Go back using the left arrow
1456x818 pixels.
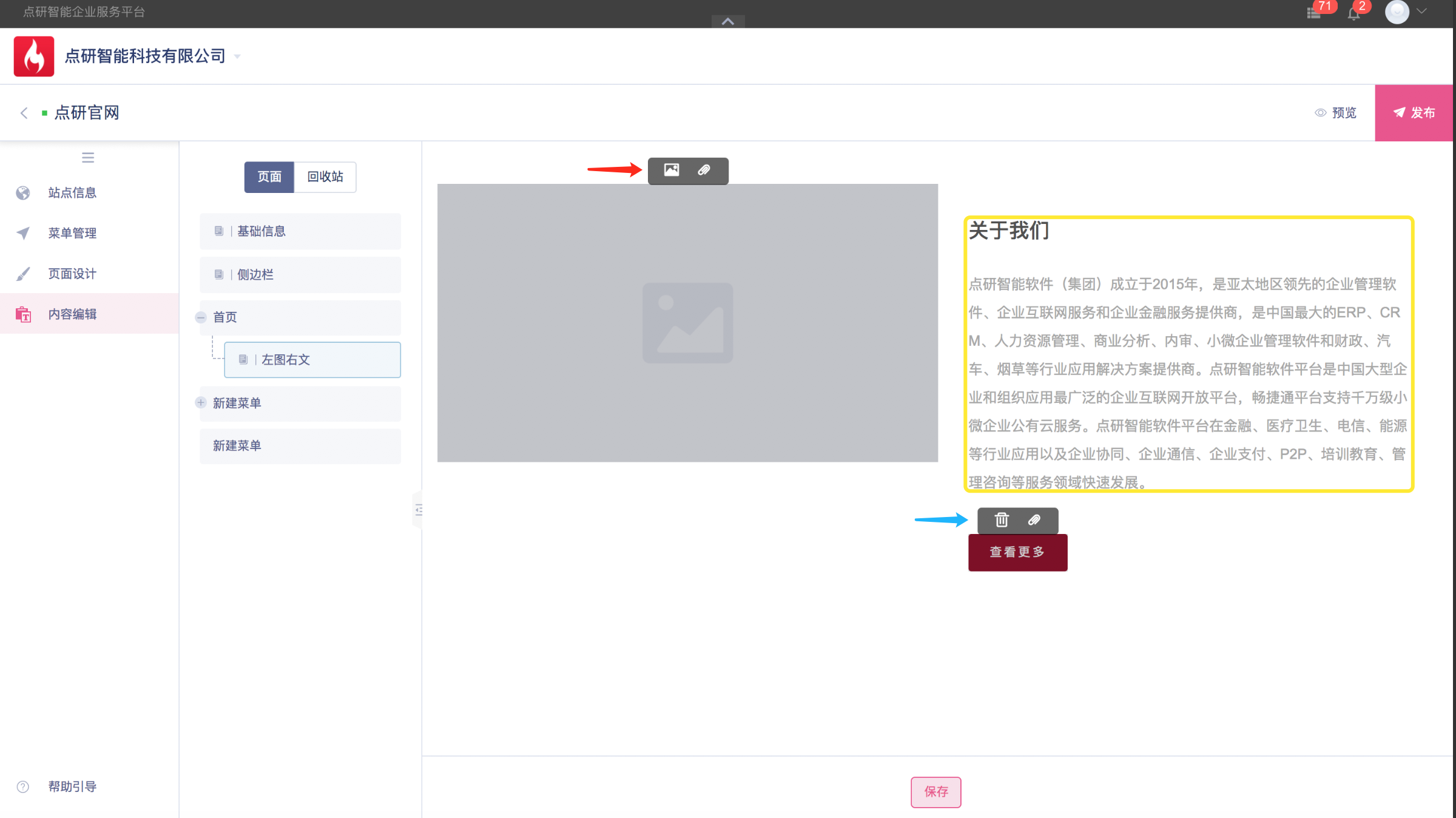pos(24,113)
